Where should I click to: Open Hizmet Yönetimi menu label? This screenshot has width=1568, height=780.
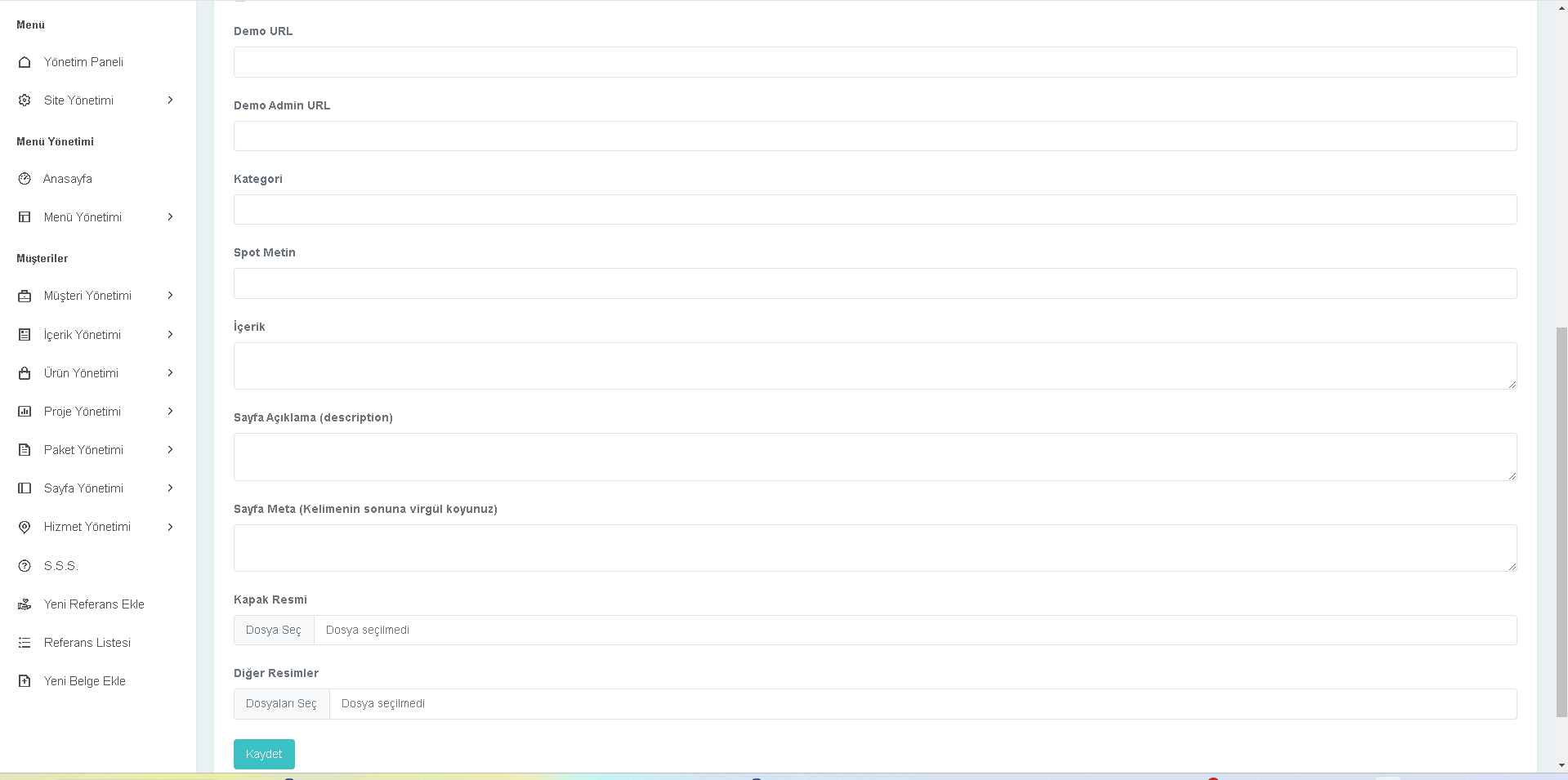(87, 527)
